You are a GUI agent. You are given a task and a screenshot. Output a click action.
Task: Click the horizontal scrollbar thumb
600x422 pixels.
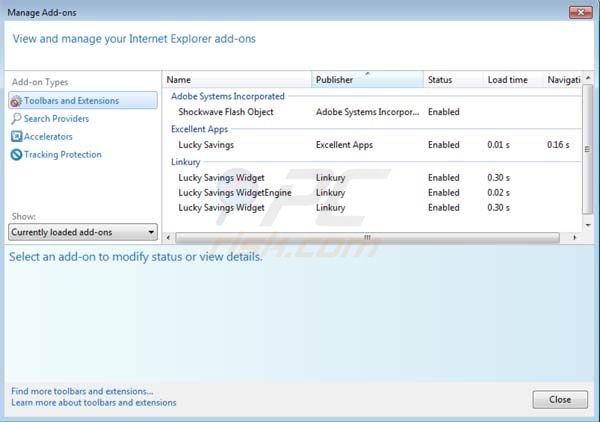367,238
